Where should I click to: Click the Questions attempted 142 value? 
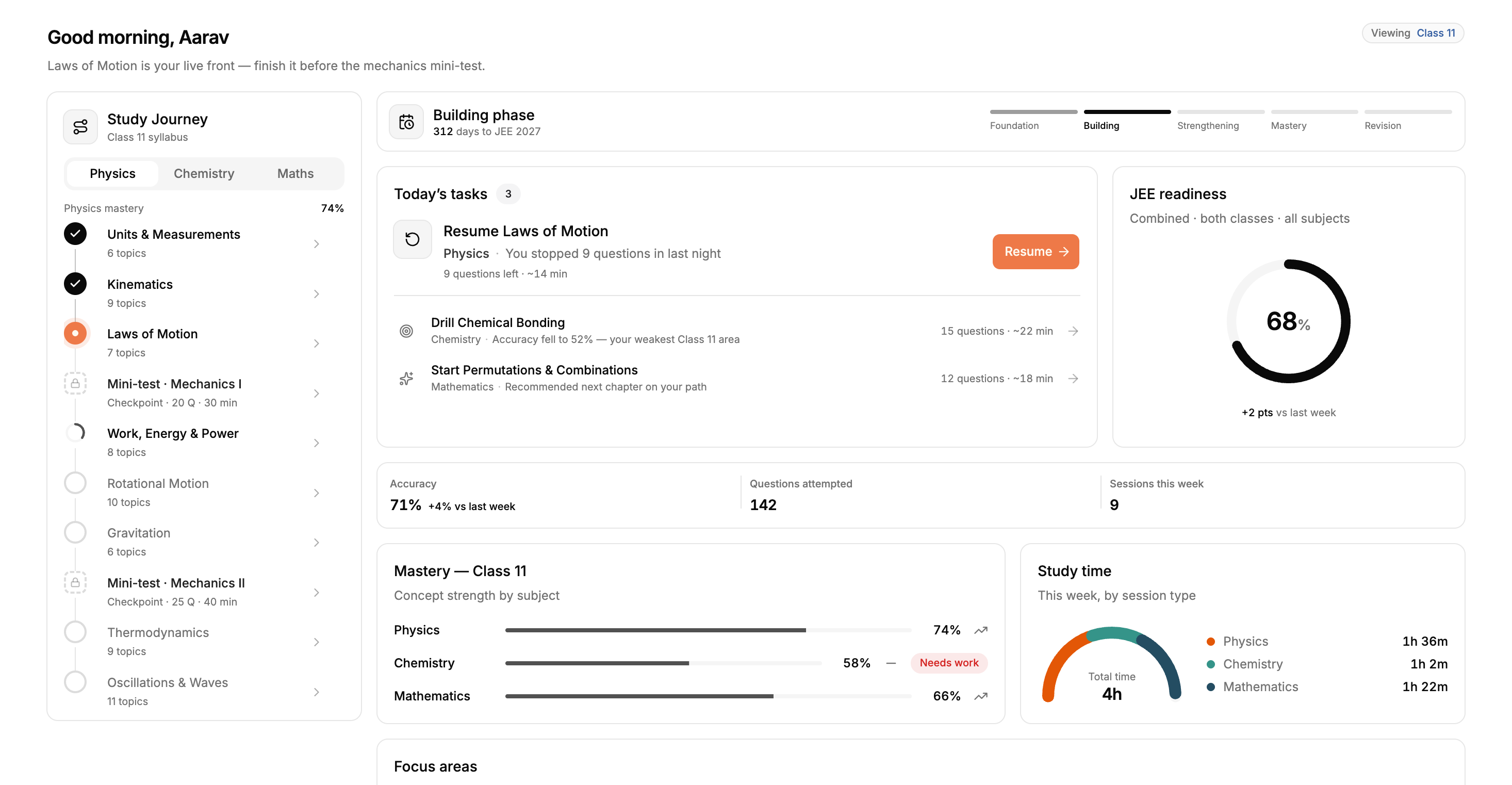coord(763,505)
